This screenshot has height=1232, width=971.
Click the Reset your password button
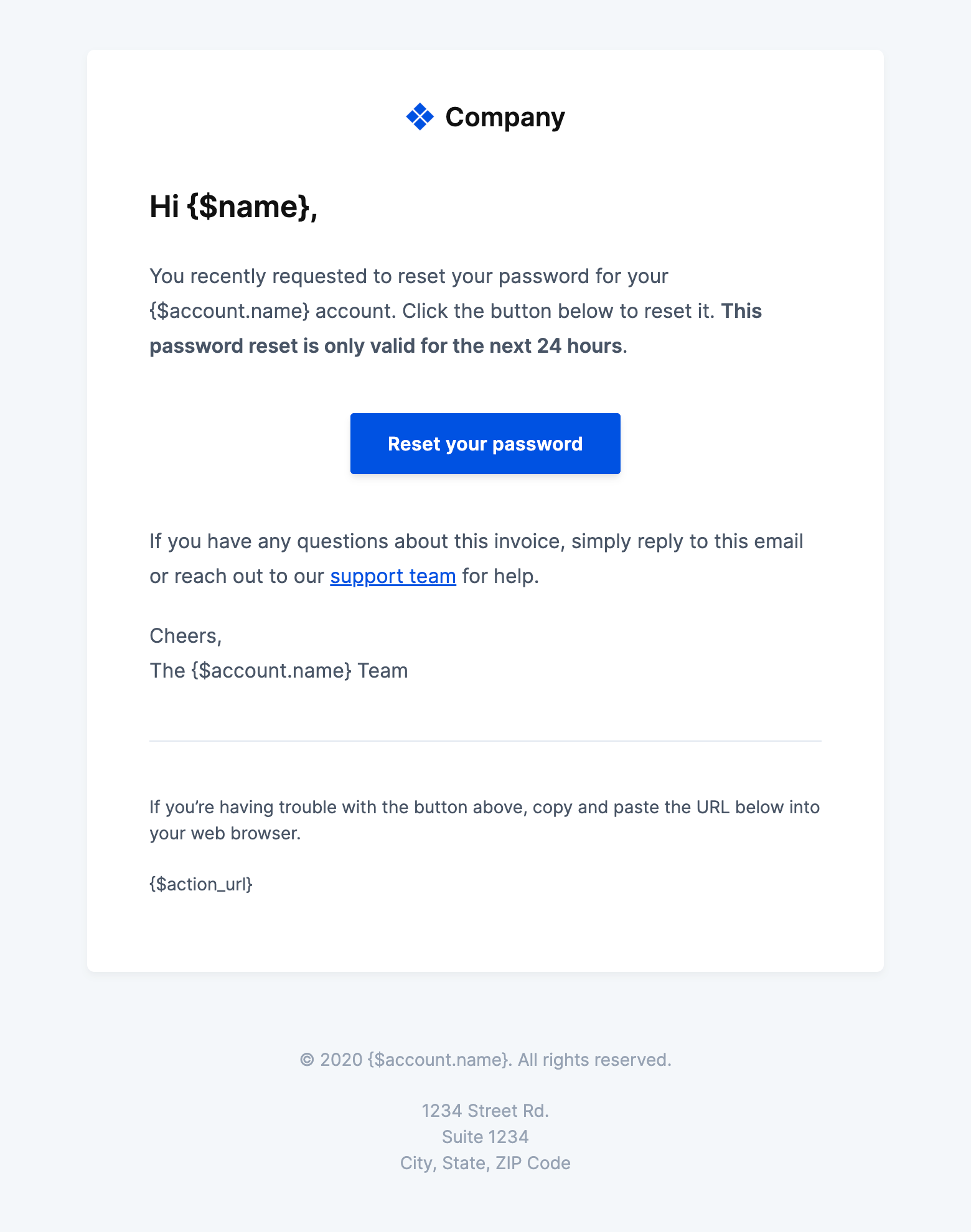485,444
